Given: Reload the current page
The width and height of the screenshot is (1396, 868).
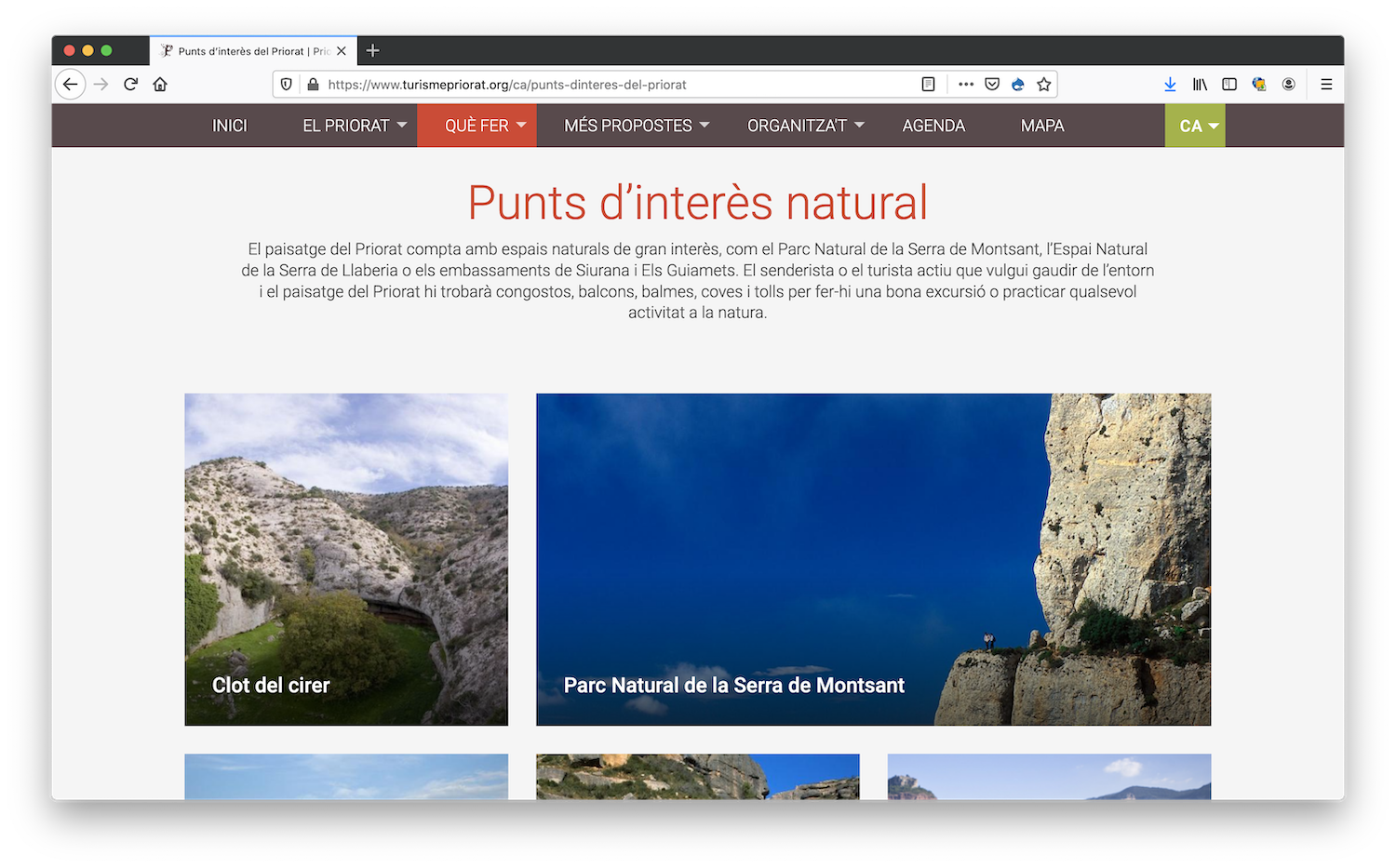Looking at the screenshot, I should click(131, 85).
